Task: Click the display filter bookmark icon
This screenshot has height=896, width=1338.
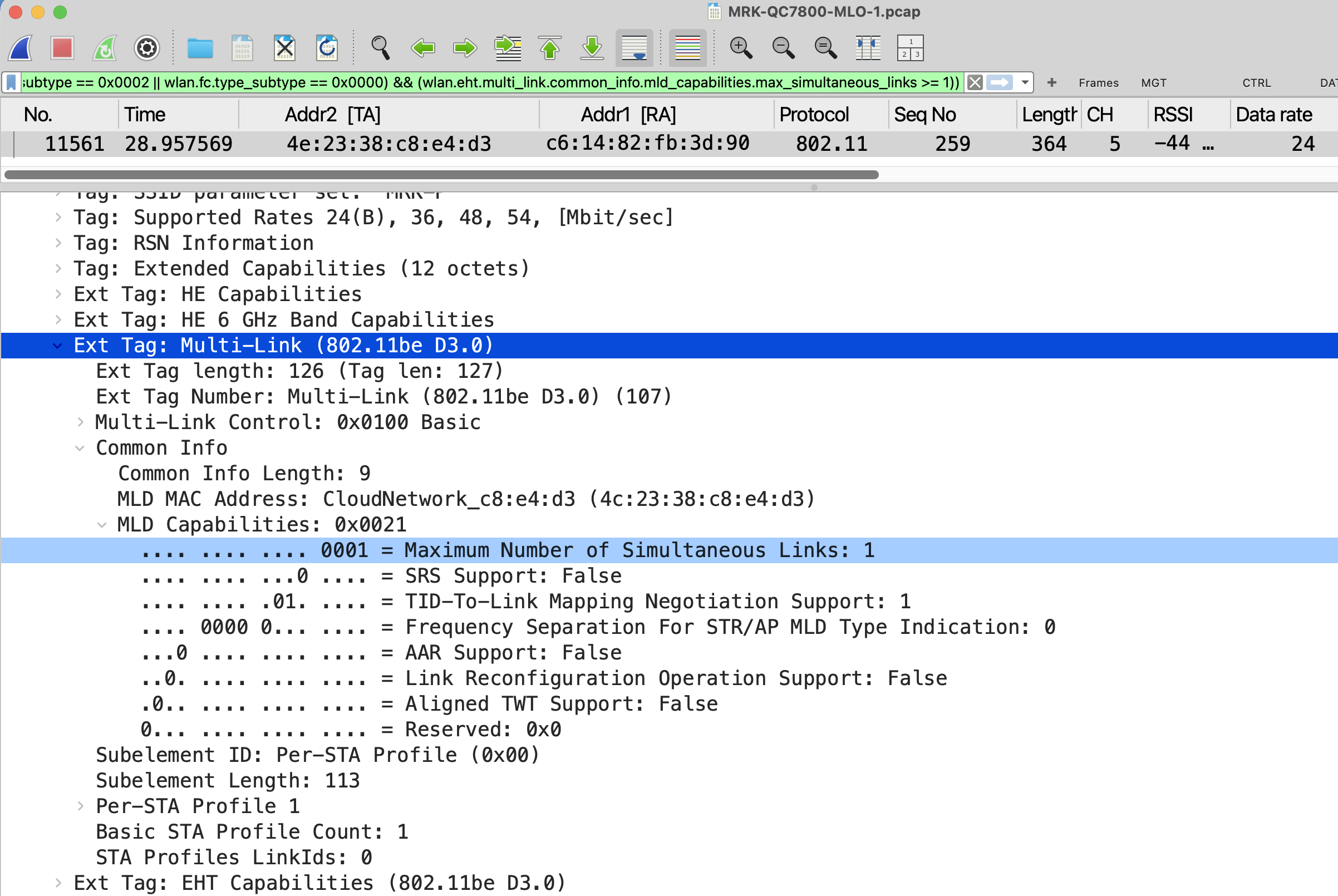Action: 12,83
